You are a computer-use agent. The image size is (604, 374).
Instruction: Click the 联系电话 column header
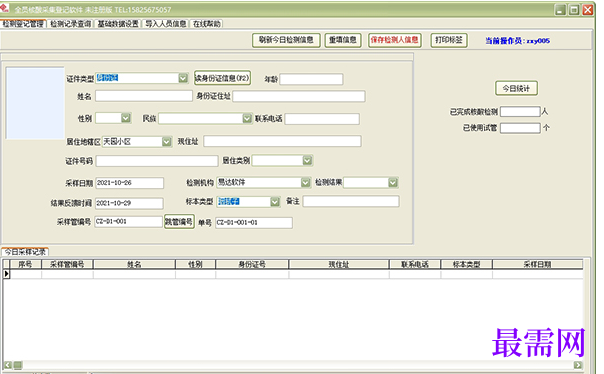pyautogui.click(x=415, y=264)
